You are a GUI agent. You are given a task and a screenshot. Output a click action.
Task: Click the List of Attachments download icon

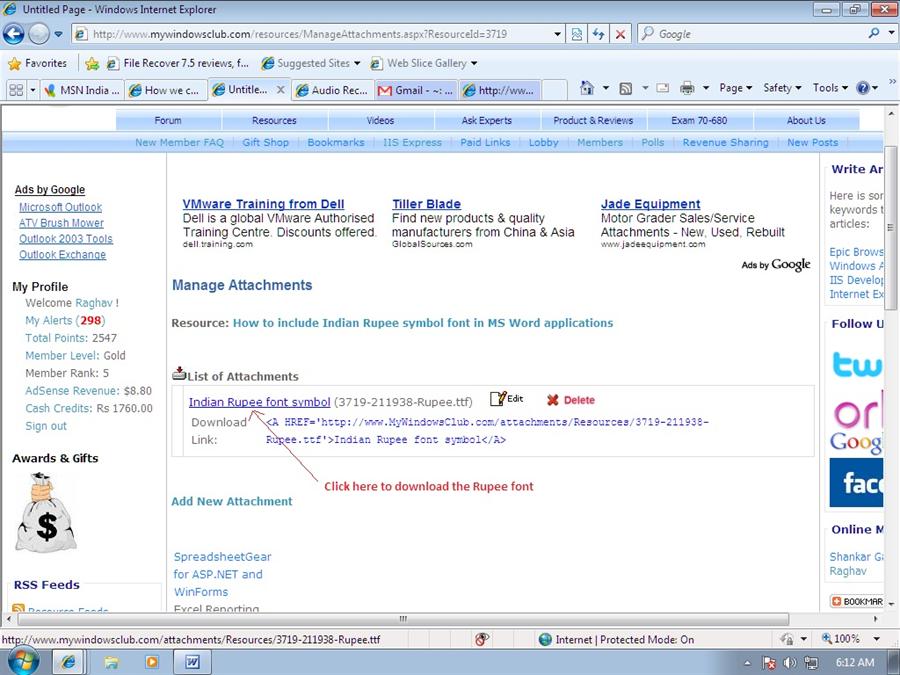179,374
